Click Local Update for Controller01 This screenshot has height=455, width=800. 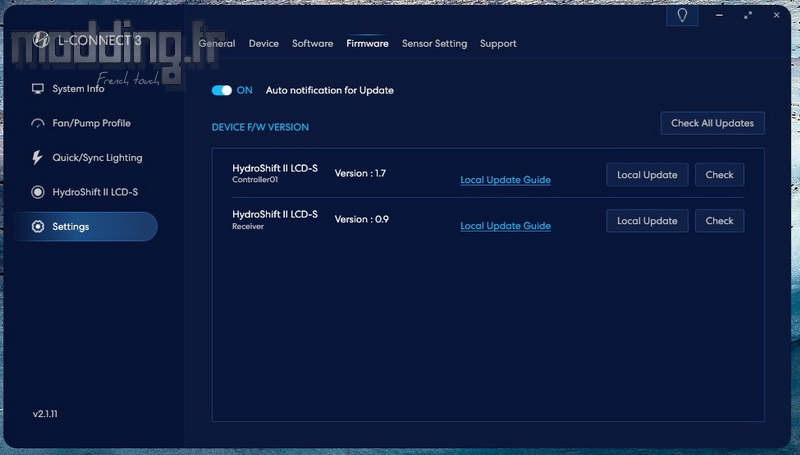pos(647,175)
